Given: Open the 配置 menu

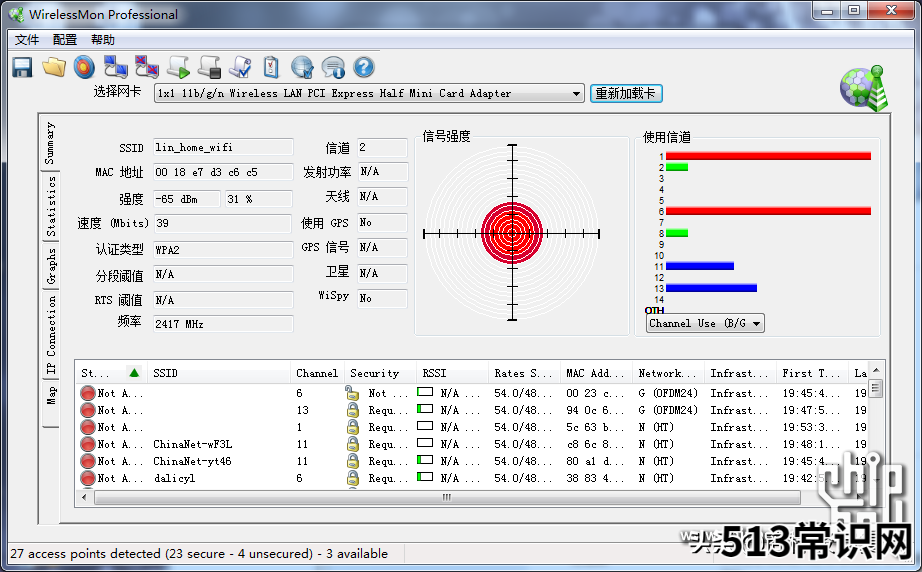Looking at the screenshot, I should [65, 40].
